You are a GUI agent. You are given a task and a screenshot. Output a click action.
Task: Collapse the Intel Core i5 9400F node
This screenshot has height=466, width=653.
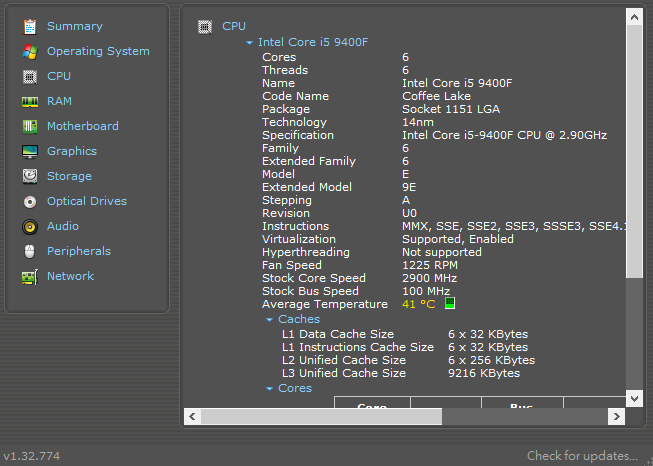tap(249, 42)
